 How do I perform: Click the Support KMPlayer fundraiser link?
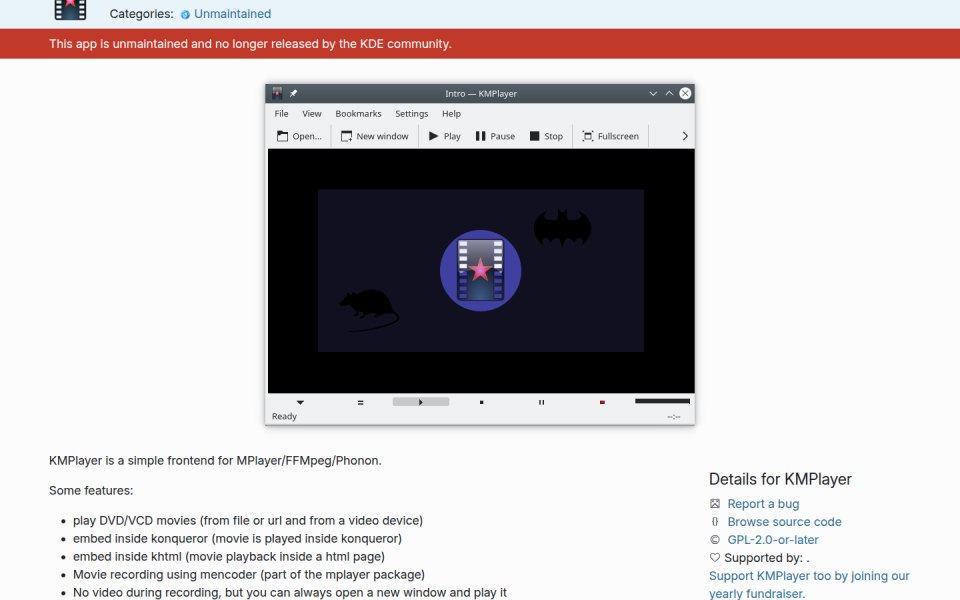pos(809,585)
